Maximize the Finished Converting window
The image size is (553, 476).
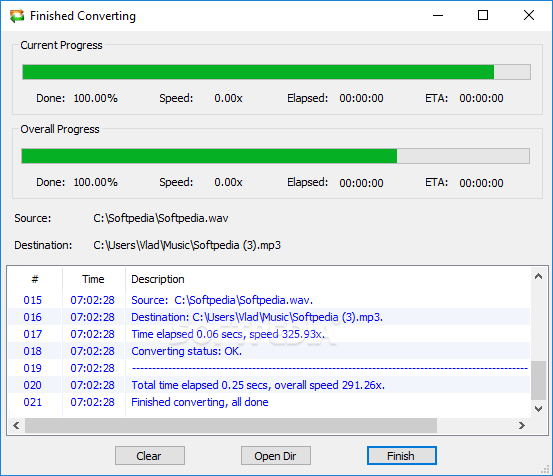pyautogui.click(x=483, y=16)
